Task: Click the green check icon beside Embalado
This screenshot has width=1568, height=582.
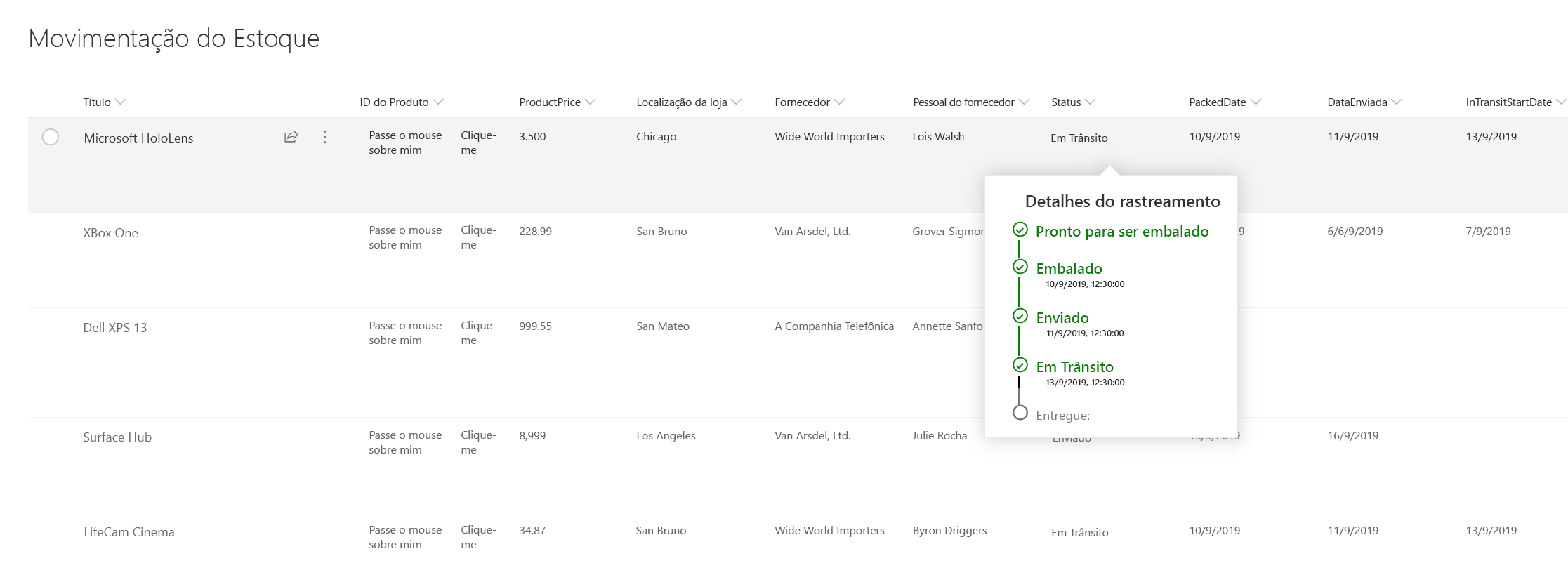Action: [x=1020, y=267]
